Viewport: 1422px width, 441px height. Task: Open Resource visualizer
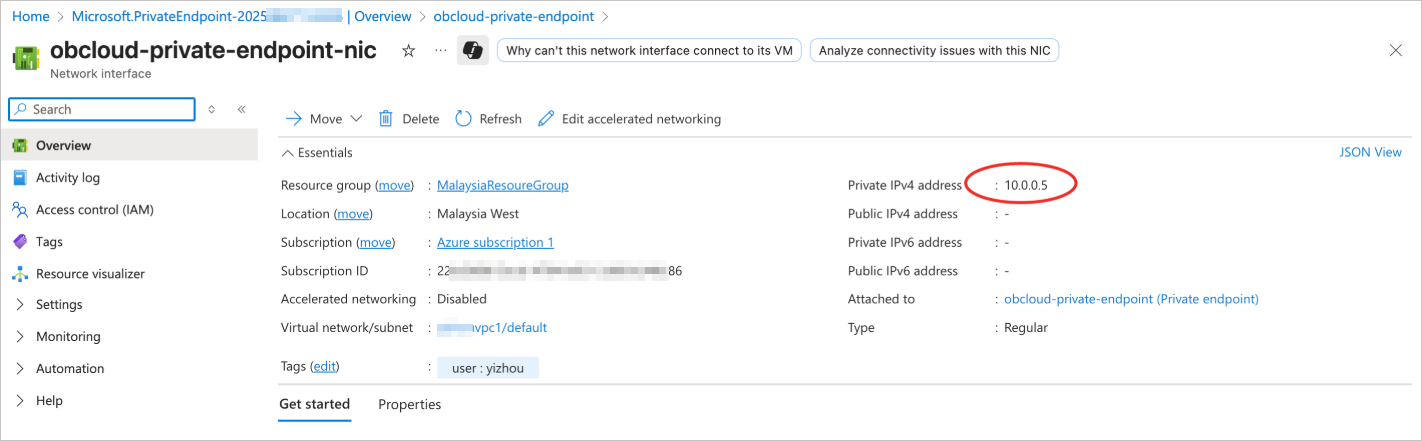pyautogui.click(x=90, y=274)
